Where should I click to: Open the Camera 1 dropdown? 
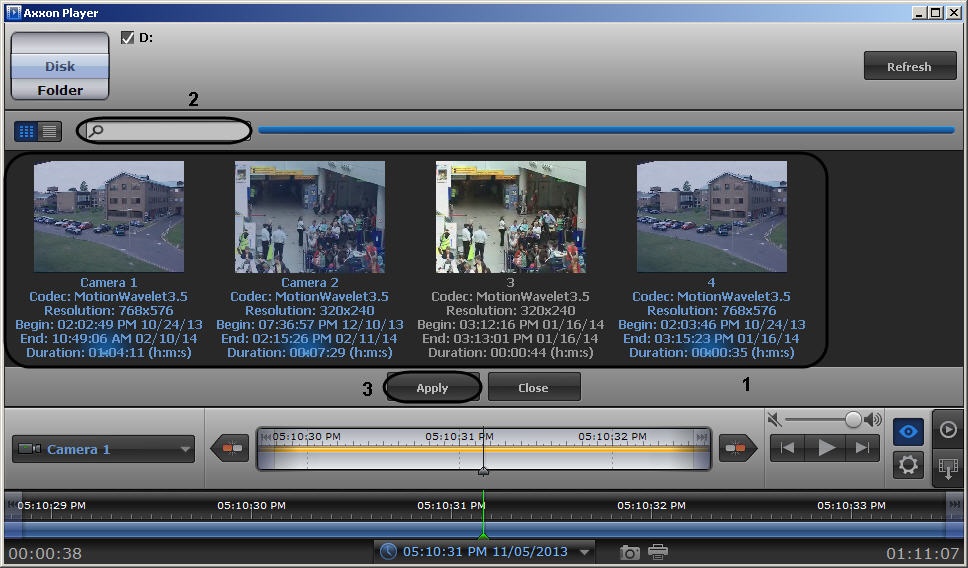click(103, 450)
